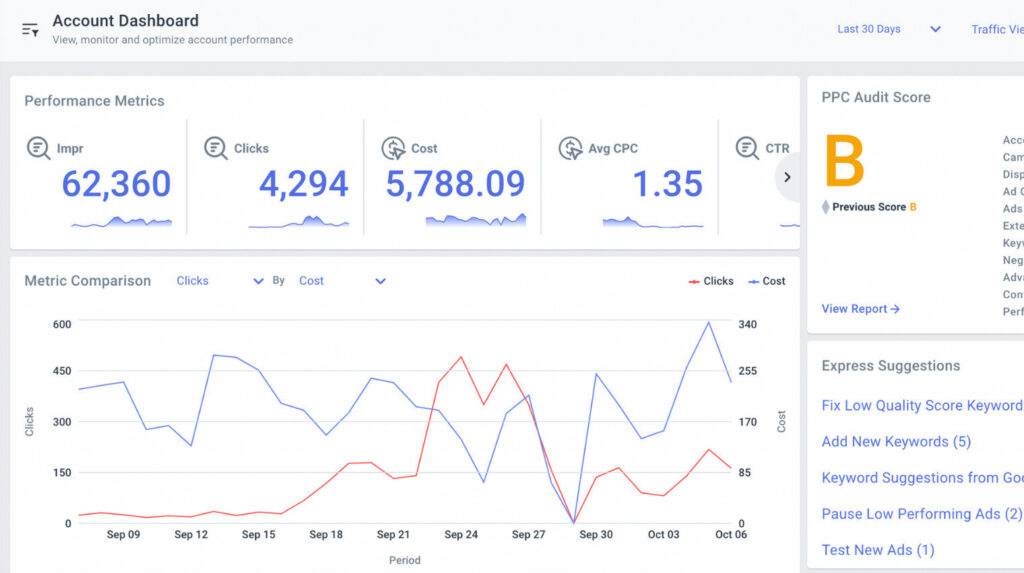This screenshot has height=573, width=1024.
Task: Switch to the Traffic View tab
Action: click(997, 29)
